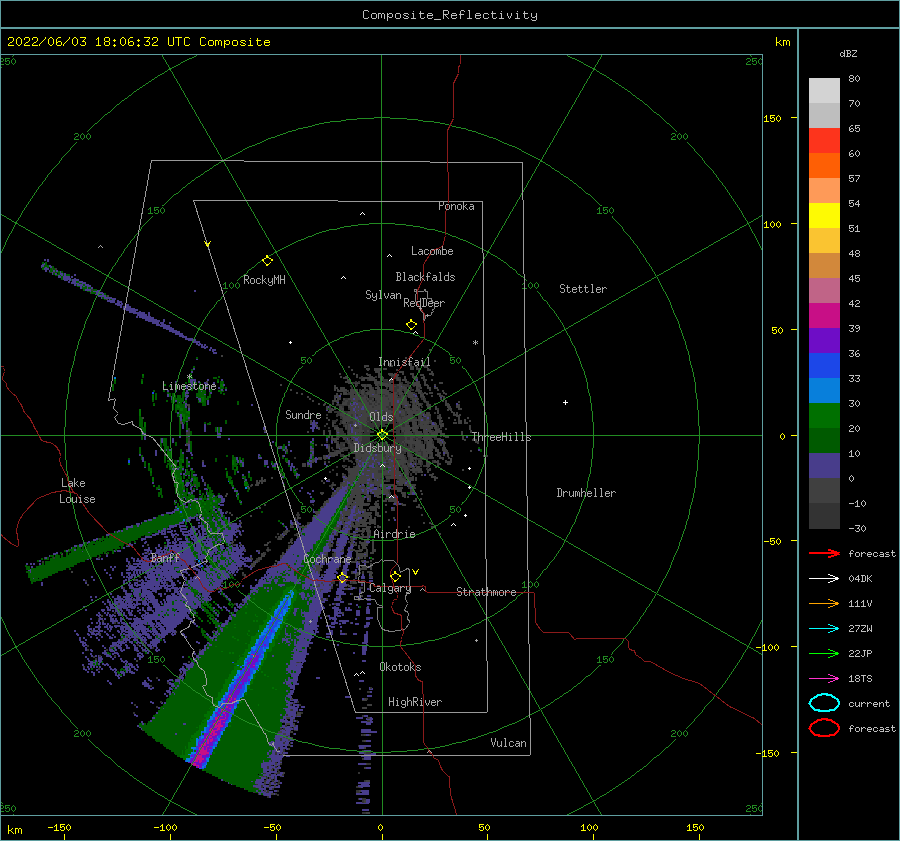This screenshot has width=900, height=841.
Task: Click the Innisfail town label
Action: [x=404, y=362]
